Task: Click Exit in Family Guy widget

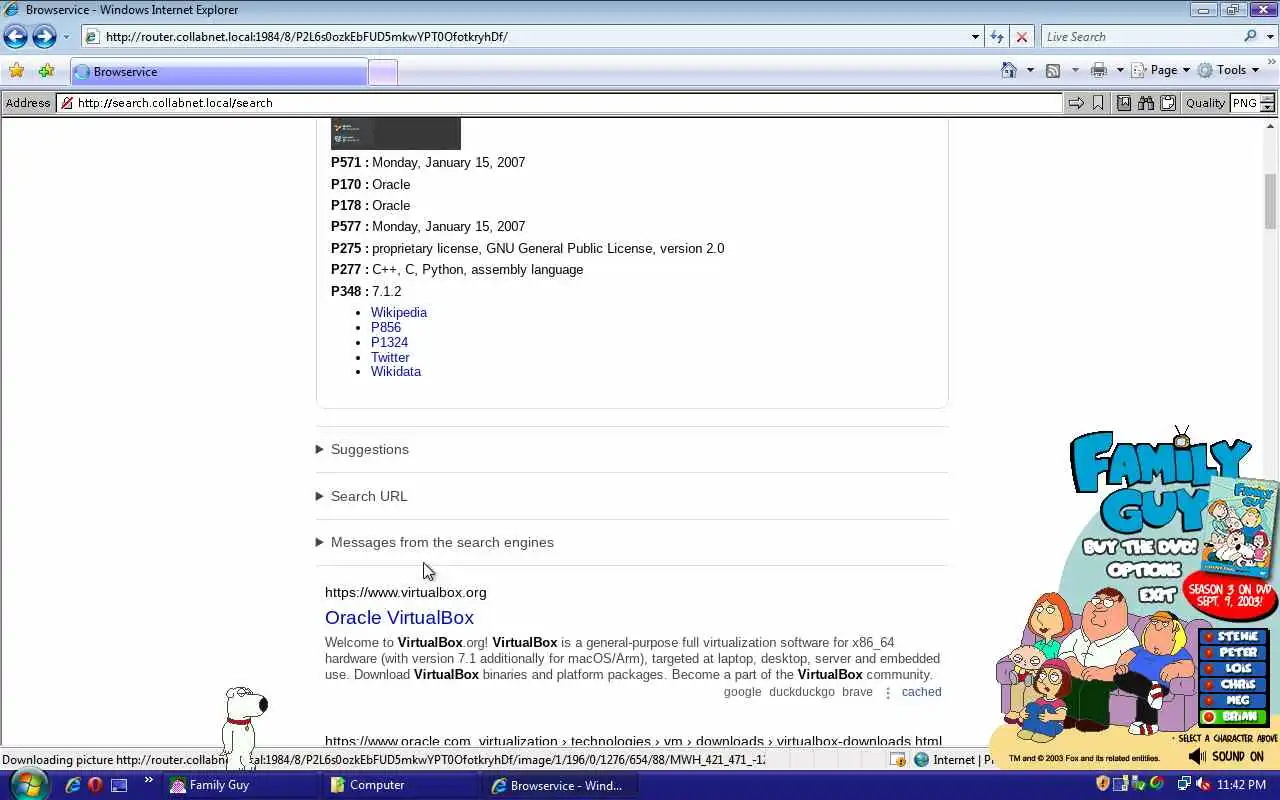Action: pos(1156,594)
